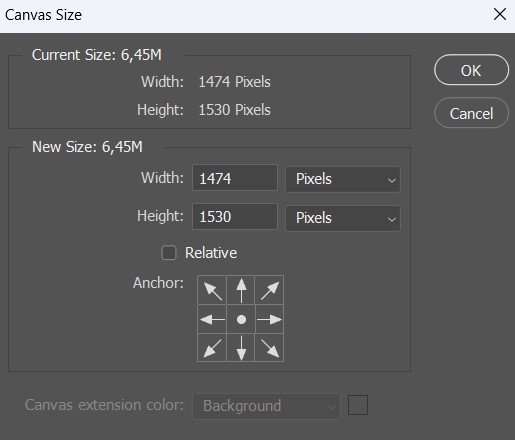Screen dimensions: 515x440
Task: Set anchor to bottom-right arrow
Action: (x=269, y=348)
